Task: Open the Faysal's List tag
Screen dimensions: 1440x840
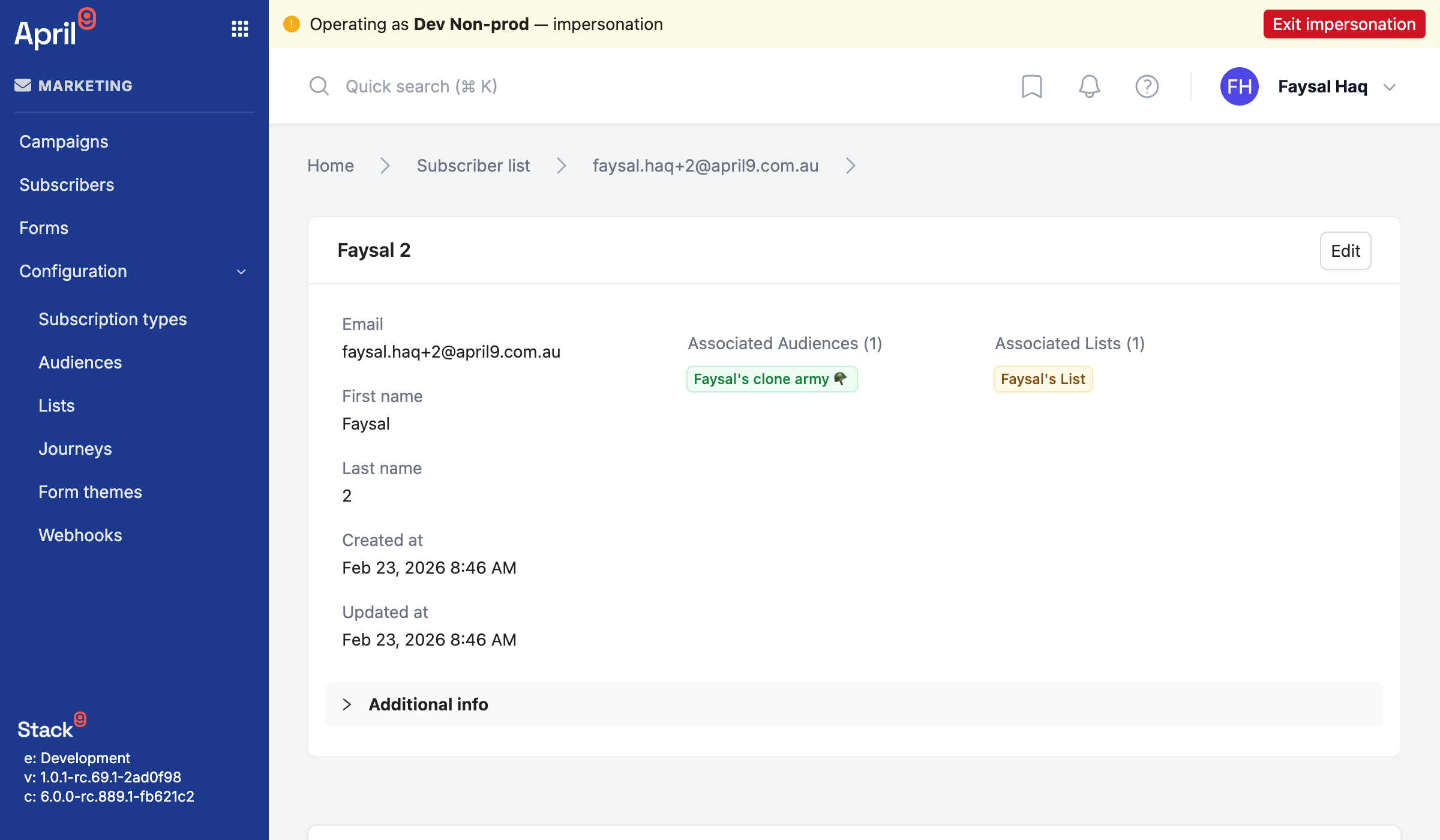Action: [x=1043, y=379]
